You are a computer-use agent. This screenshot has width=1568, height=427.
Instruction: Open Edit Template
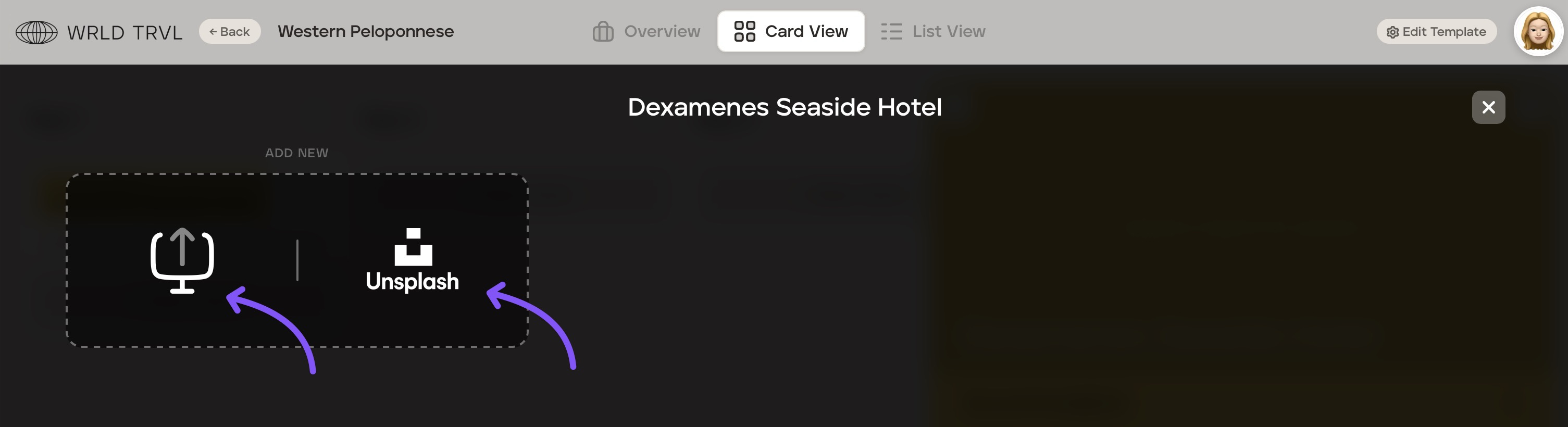(x=1437, y=32)
